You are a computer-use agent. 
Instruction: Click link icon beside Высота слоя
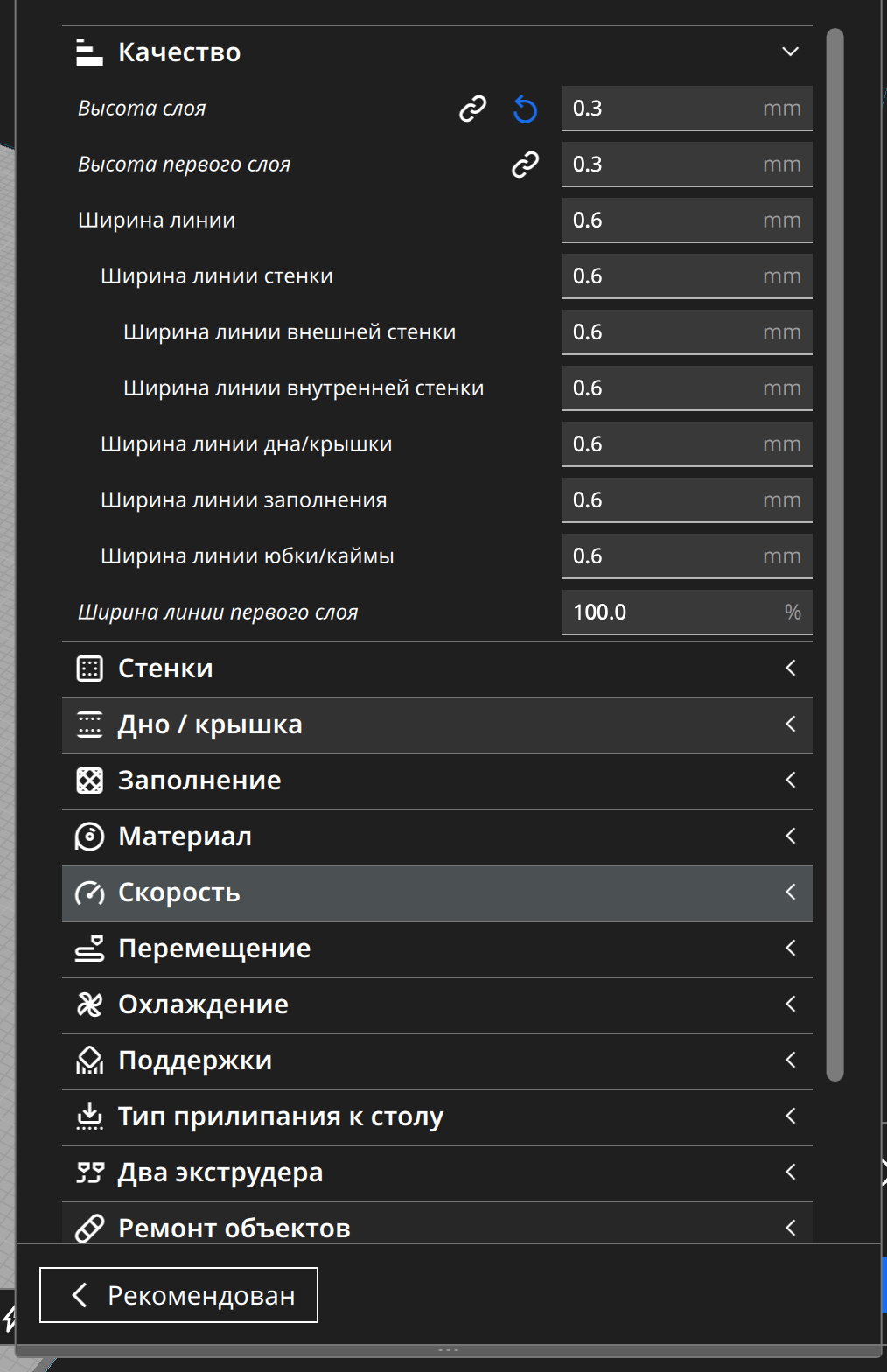coord(472,108)
